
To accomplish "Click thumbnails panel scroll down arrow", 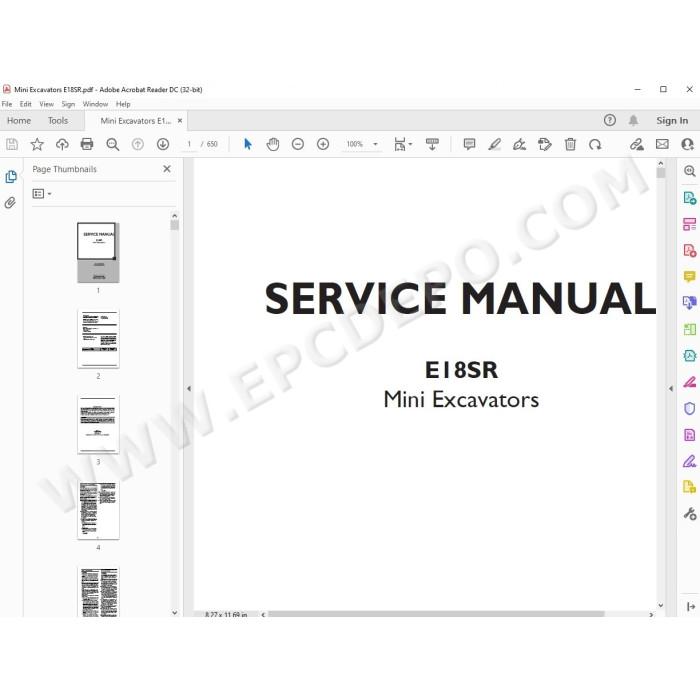I will 175,613.
